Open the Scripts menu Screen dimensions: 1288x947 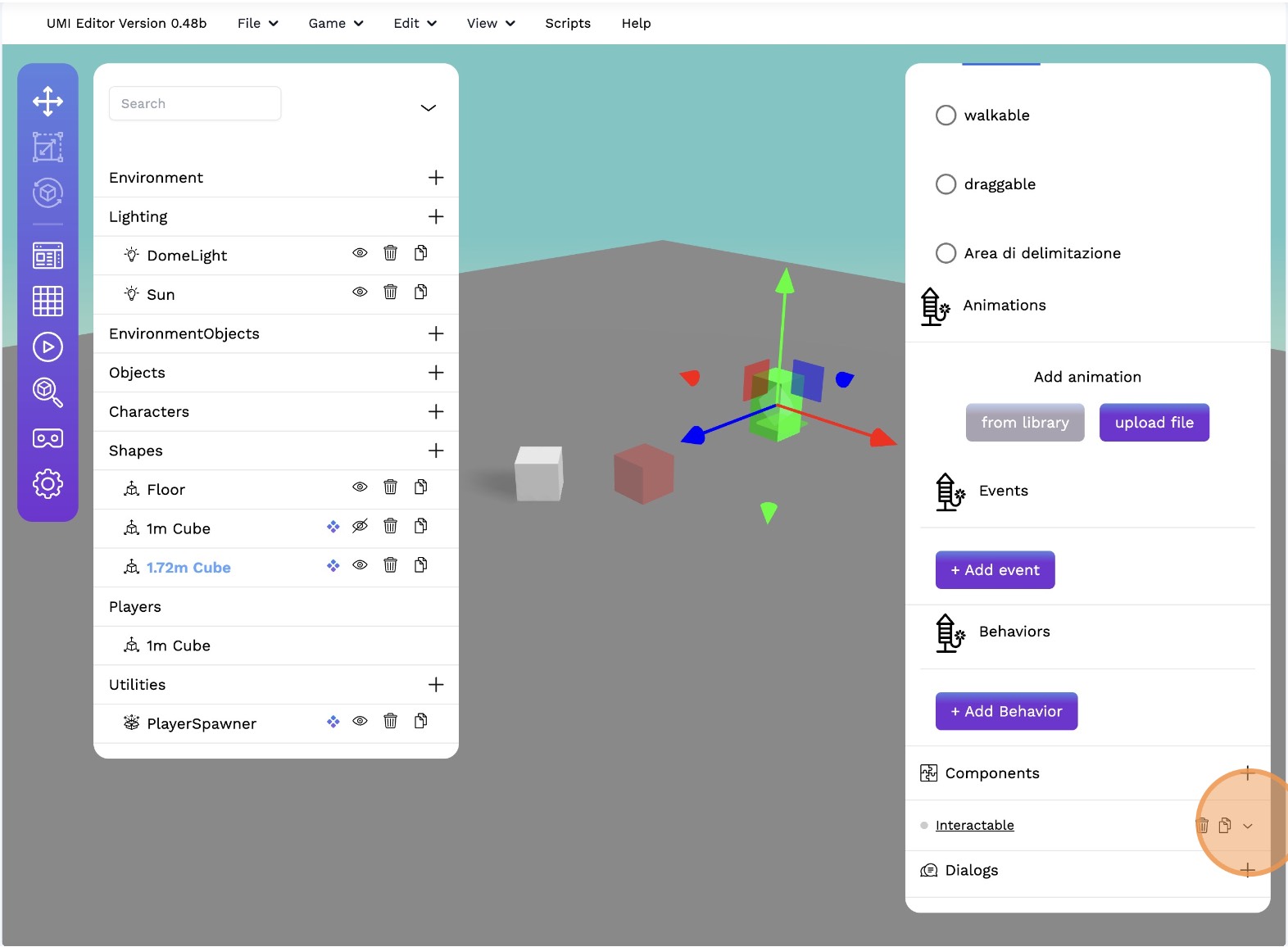pos(568,24)
